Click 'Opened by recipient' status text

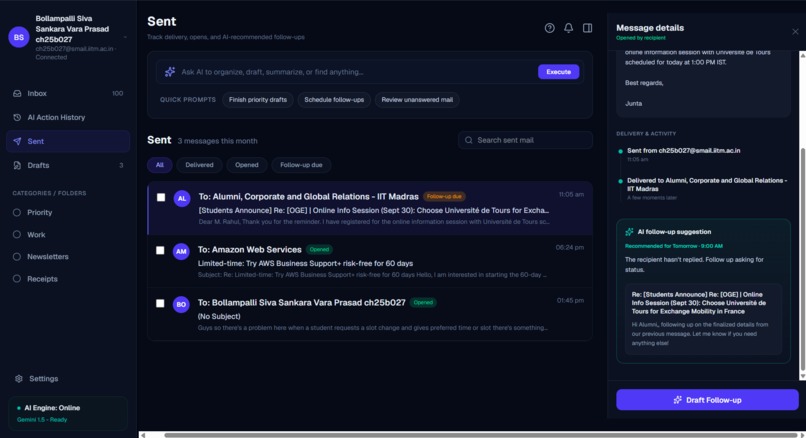640,38
